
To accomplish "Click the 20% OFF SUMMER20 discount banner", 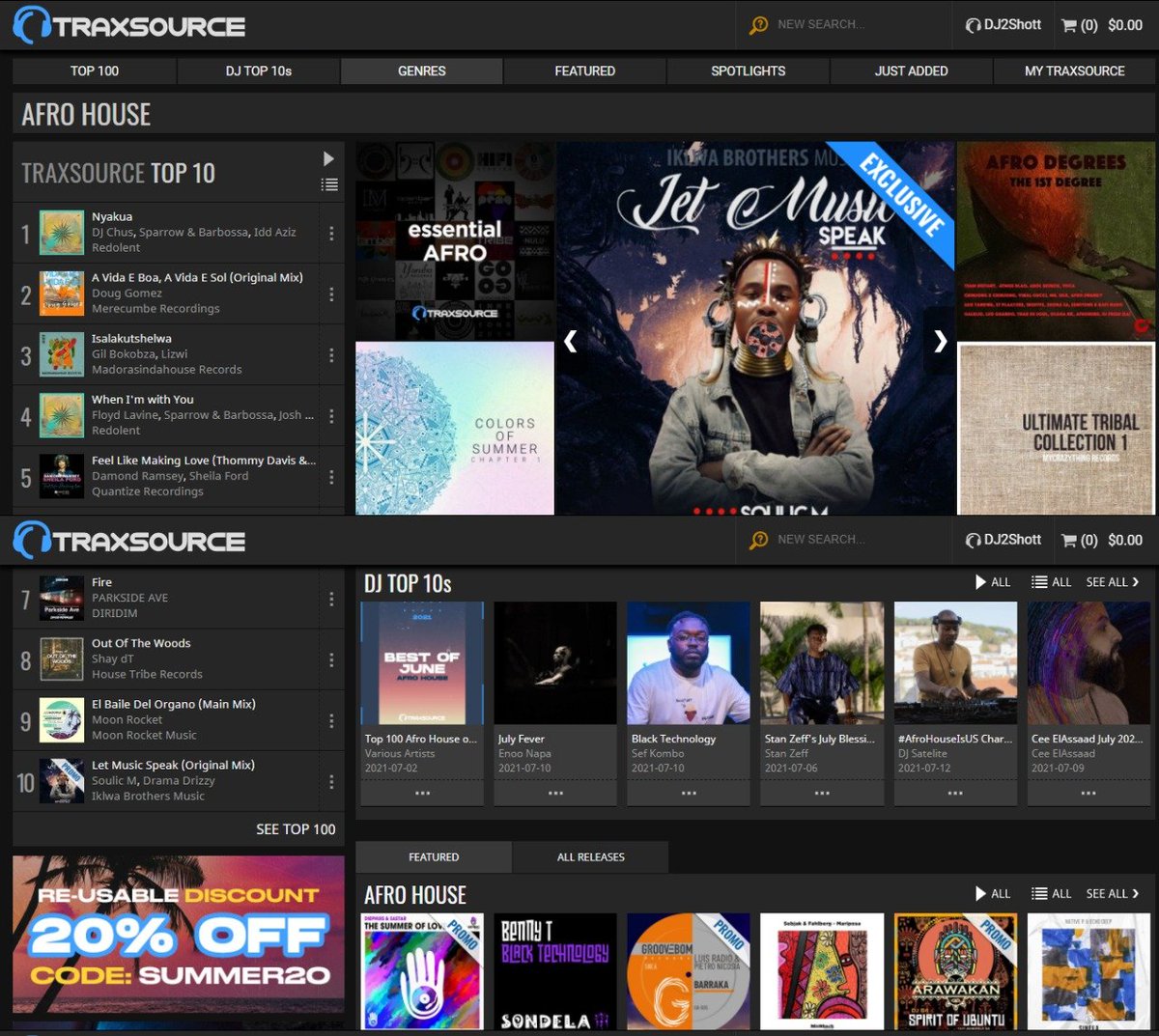I will pos(179,933).
